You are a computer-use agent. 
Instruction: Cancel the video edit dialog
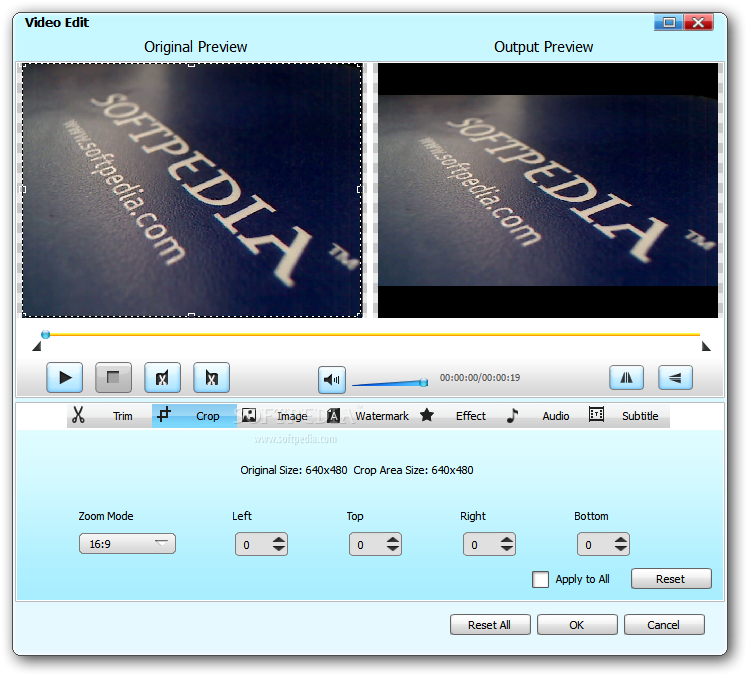(664, 624)
